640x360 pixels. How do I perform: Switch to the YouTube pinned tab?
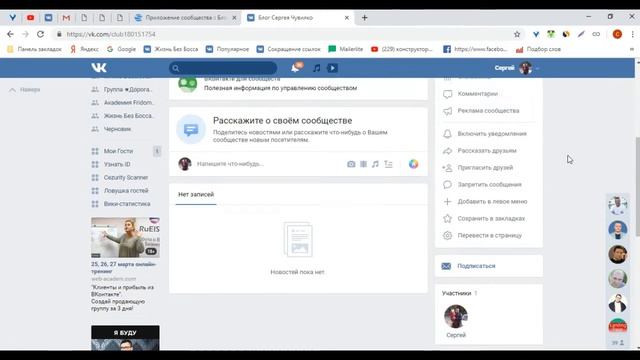click(x=31, y=18)
